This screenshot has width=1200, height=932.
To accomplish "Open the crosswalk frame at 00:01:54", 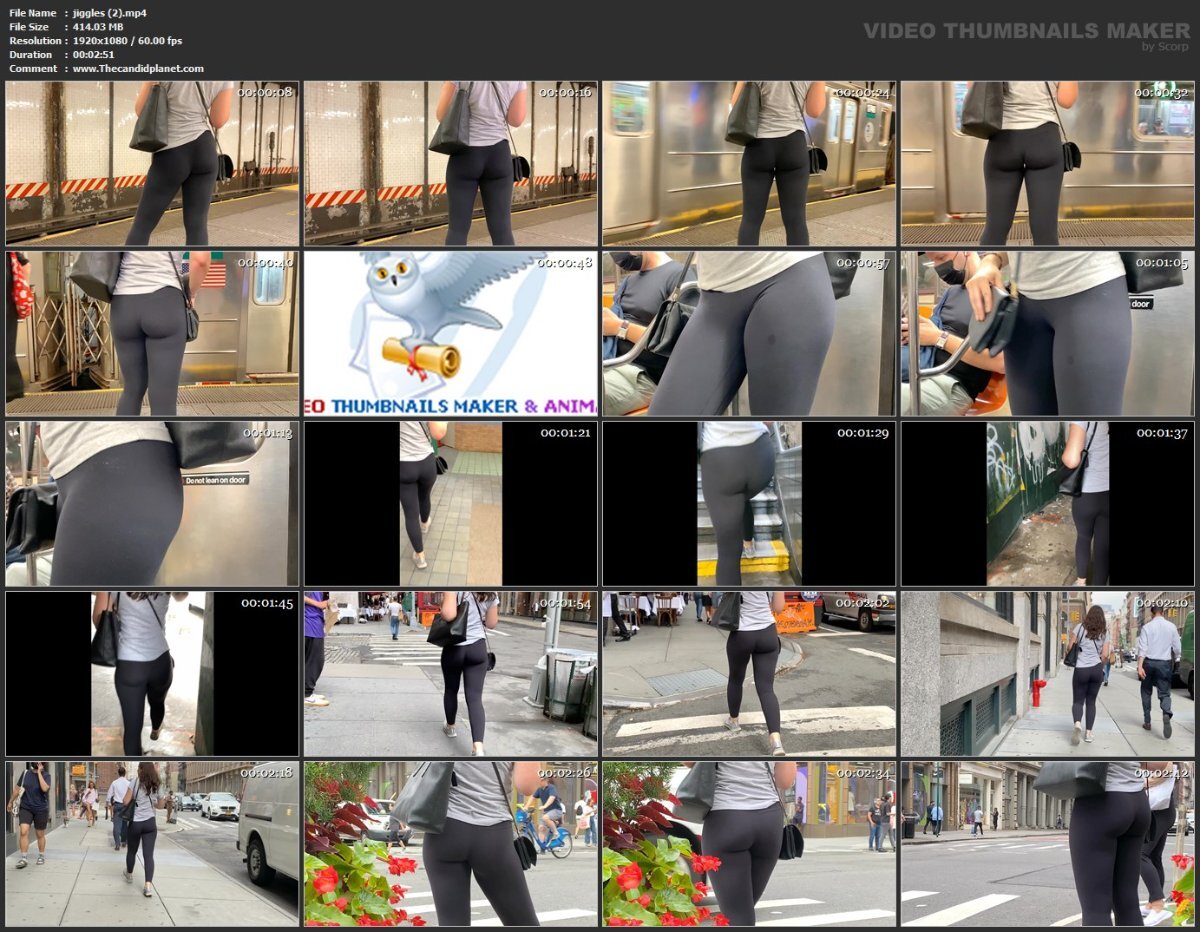I will tap(451, 674).
